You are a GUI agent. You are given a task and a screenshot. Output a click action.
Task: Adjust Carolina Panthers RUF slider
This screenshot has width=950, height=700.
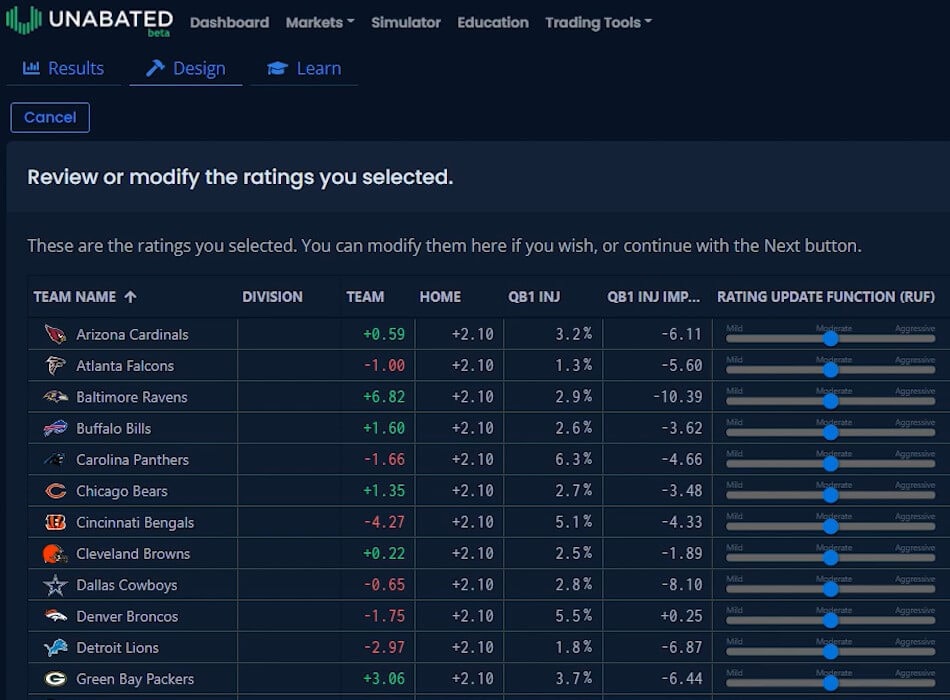pyautogui.click(x=830, y=464)
